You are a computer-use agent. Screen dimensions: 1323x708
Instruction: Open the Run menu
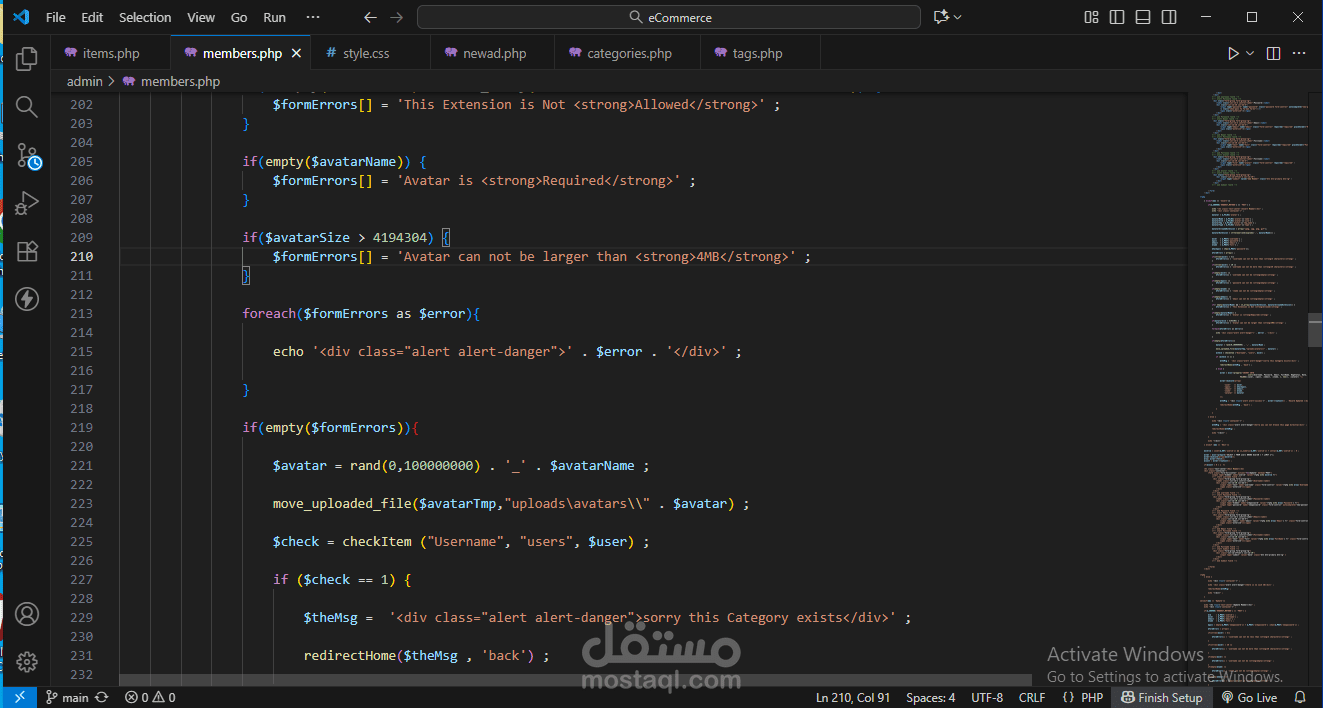tap(274, 17)
